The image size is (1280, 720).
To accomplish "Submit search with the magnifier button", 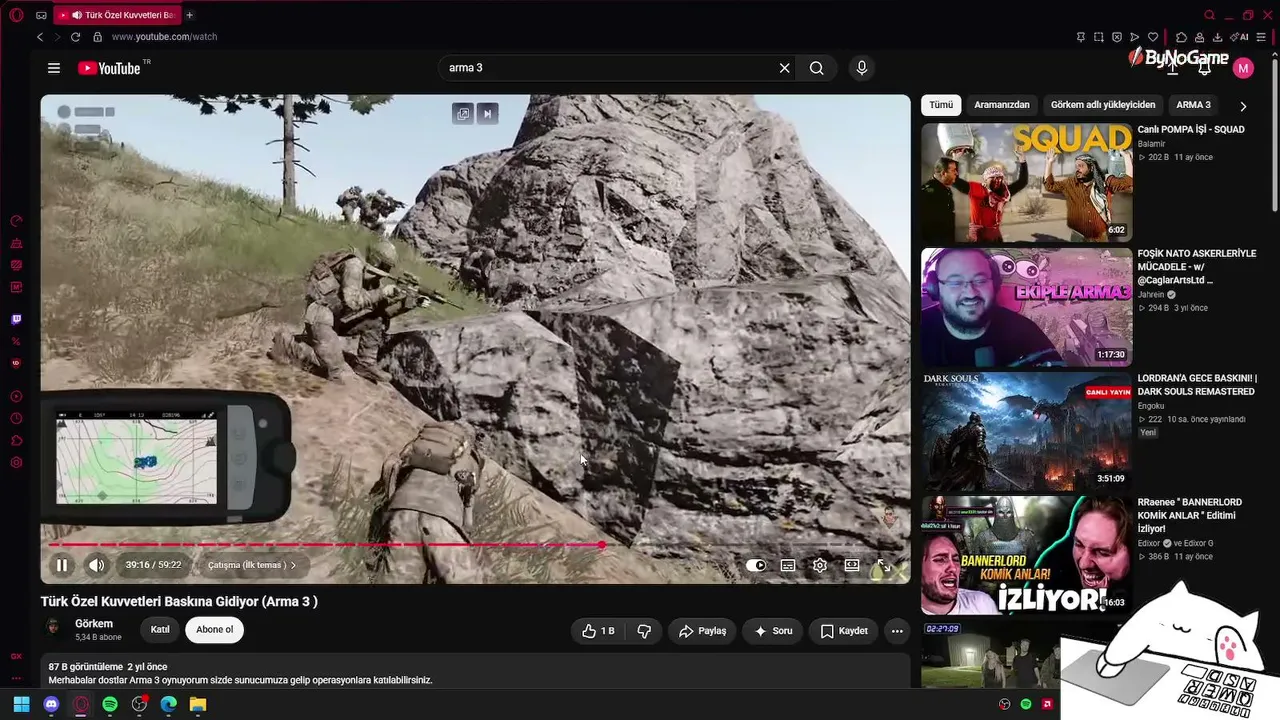I will (x=817, y=68).
